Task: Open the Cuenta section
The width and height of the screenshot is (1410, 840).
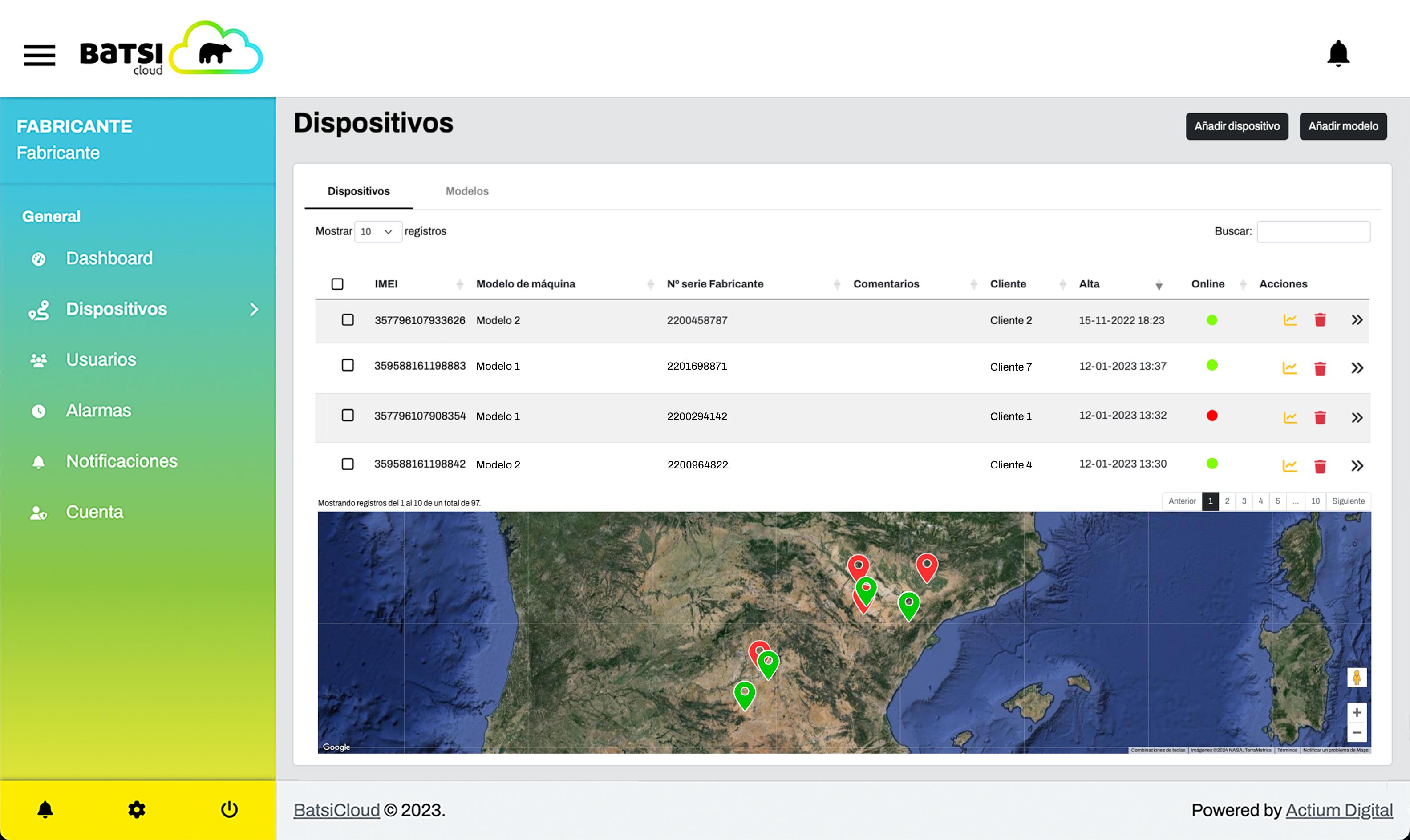Action: tap(94, 512)
